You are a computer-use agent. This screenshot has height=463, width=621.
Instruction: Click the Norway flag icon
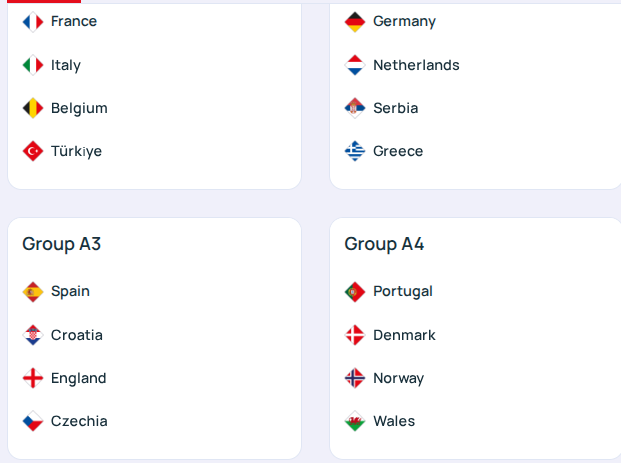click(355, 378)
